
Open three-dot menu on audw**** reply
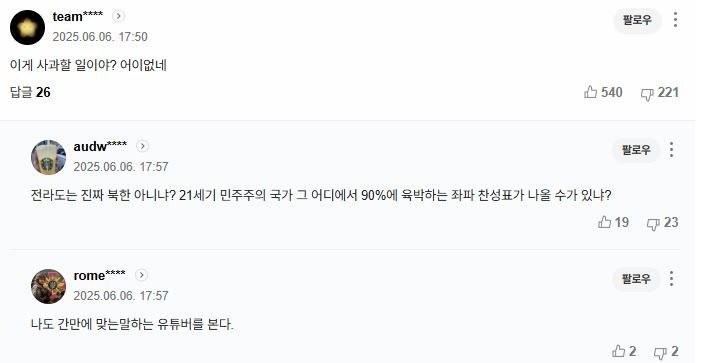tap(671, 150)
